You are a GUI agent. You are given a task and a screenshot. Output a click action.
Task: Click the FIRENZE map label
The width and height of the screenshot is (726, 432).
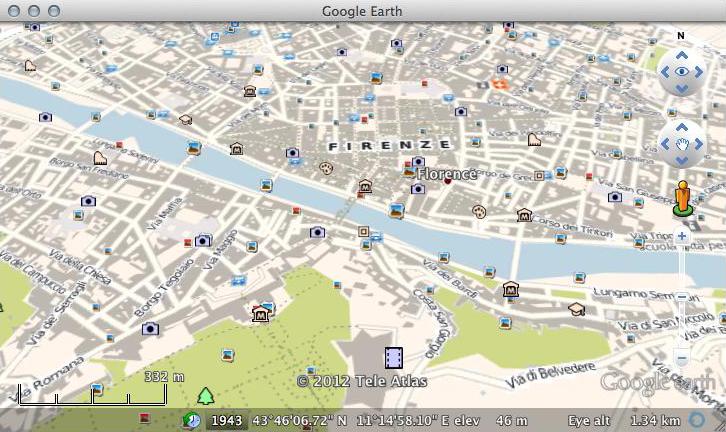(x=389, y=145)
